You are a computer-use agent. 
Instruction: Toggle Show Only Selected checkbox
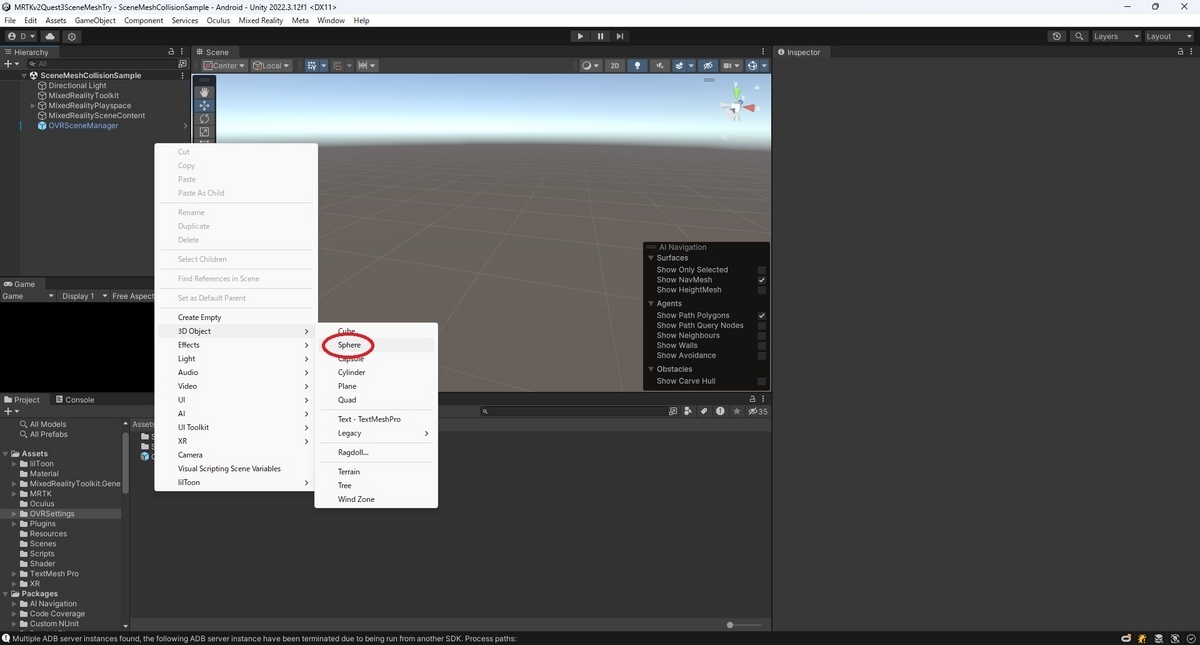pyautogui.click(x=762, y=270)
